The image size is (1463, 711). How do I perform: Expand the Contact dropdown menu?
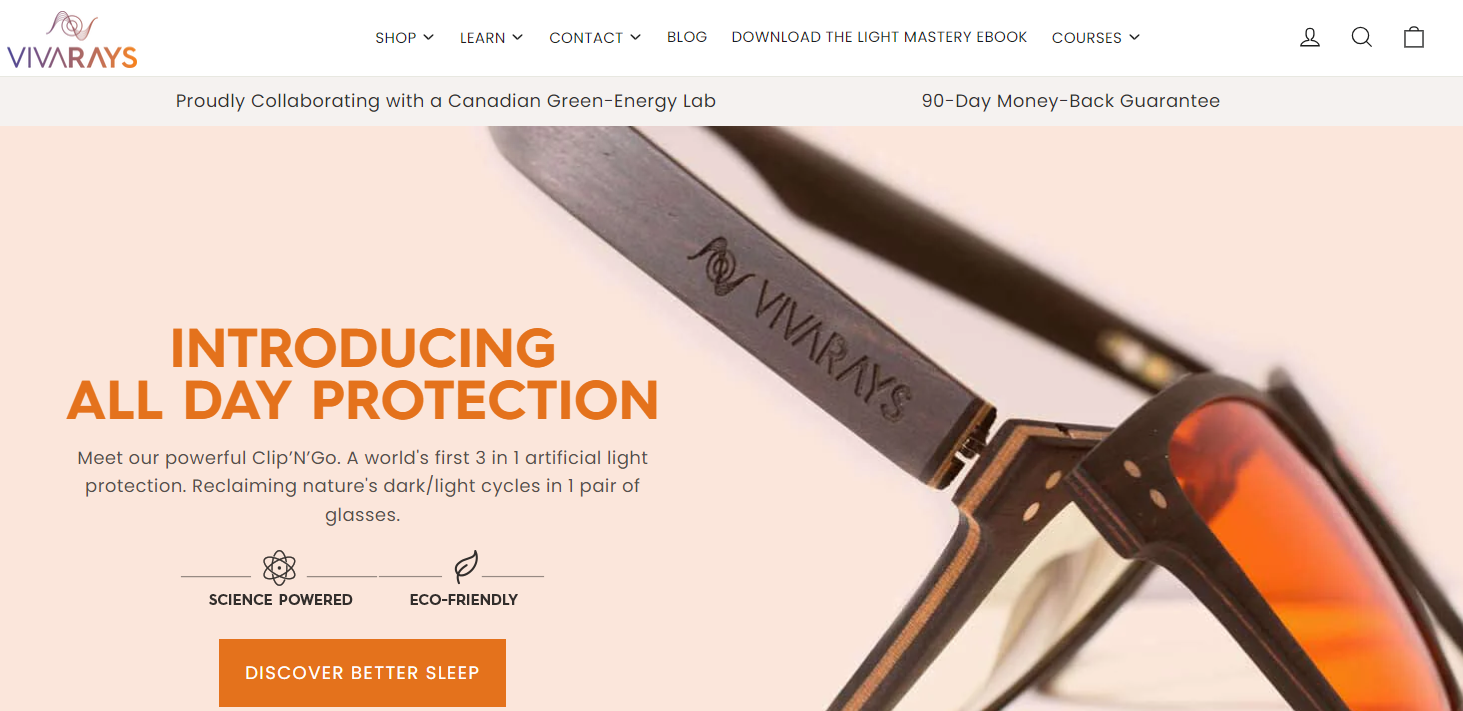[595, 38]
